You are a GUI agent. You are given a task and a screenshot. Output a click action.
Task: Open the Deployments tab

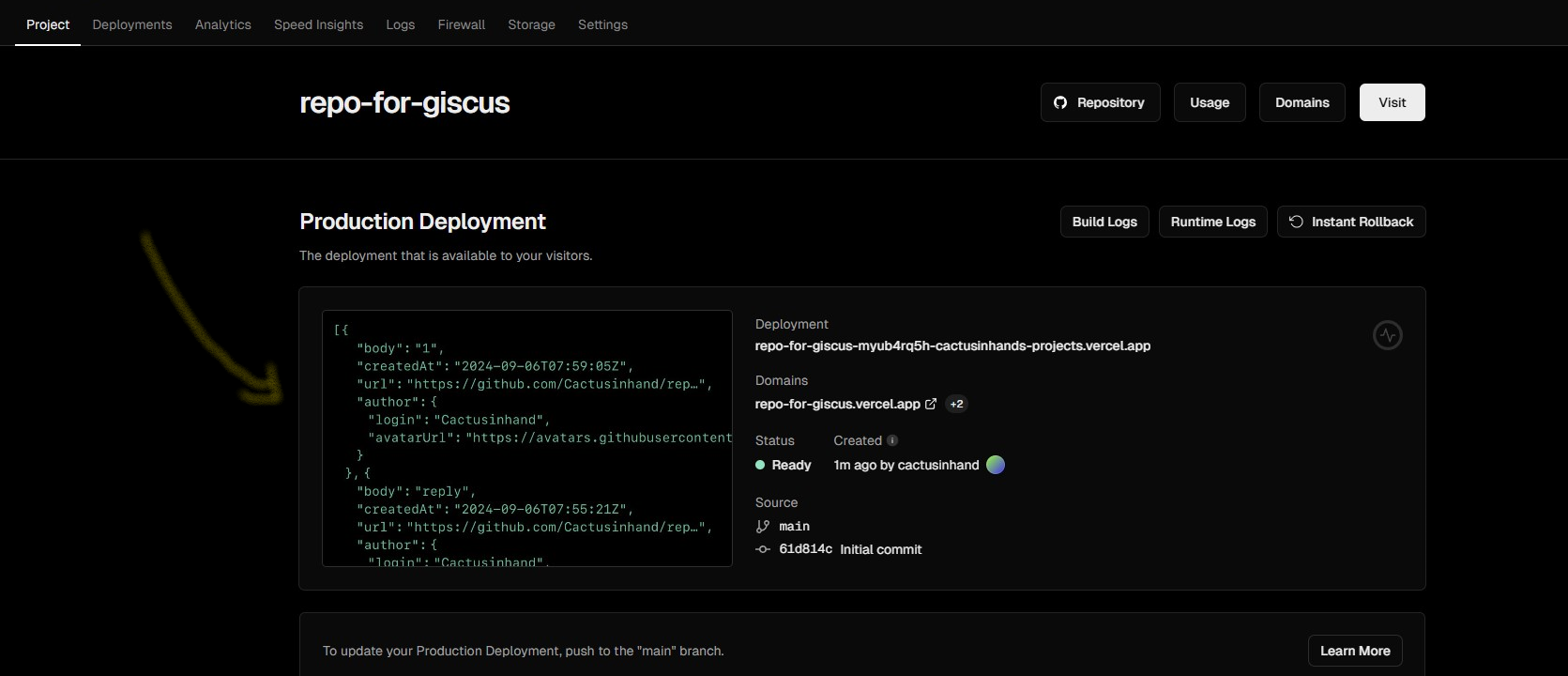tap(132, 24)
